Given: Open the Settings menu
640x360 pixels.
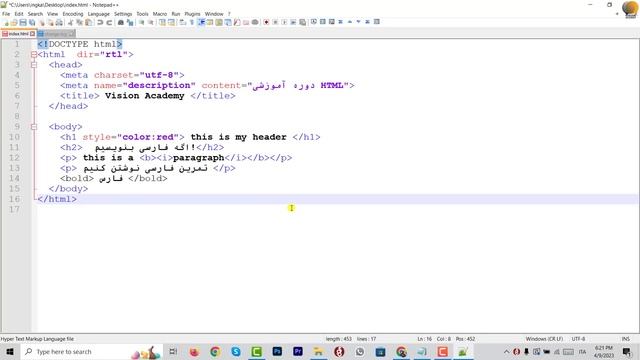Looking at the screenshot, I should (123, 14).
